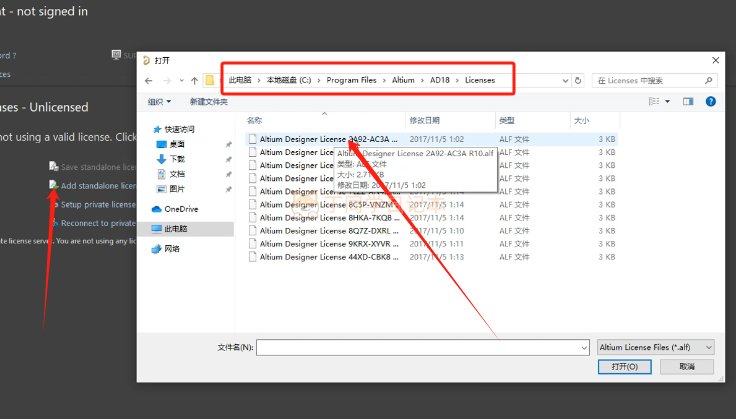Viewport: 736px width, 419px height.
Task: Open Network (网络) in the navigation pane
Action: point(172,248)
